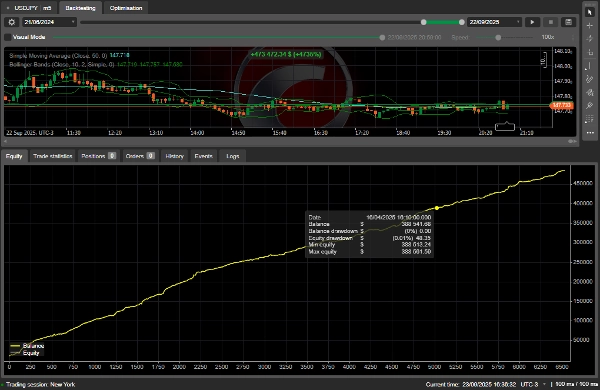Click the 450000 equity axis label
600x390 pixels.
(583, 183)
